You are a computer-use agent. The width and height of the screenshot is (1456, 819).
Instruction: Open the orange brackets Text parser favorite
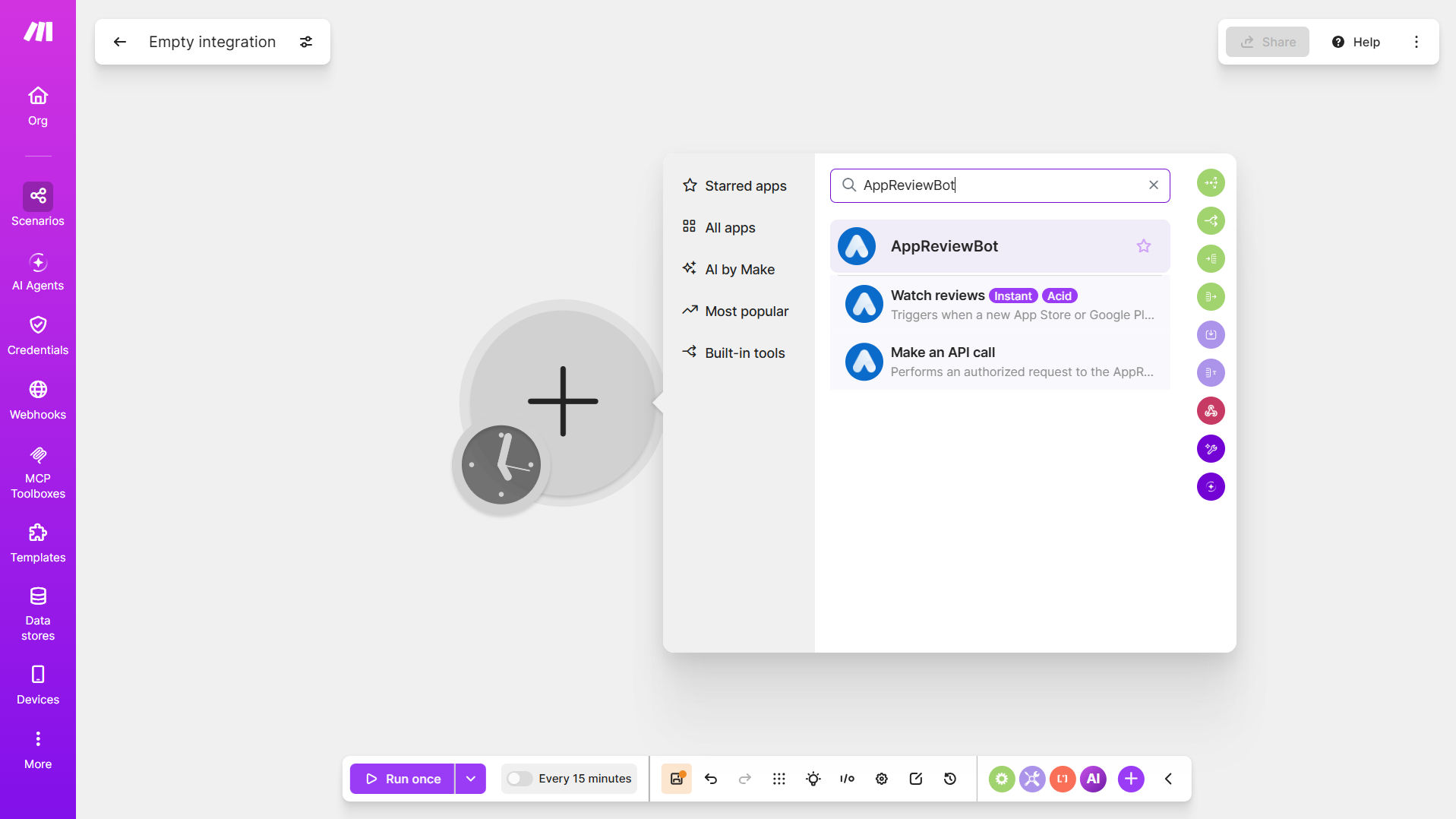click(1063, 779)
